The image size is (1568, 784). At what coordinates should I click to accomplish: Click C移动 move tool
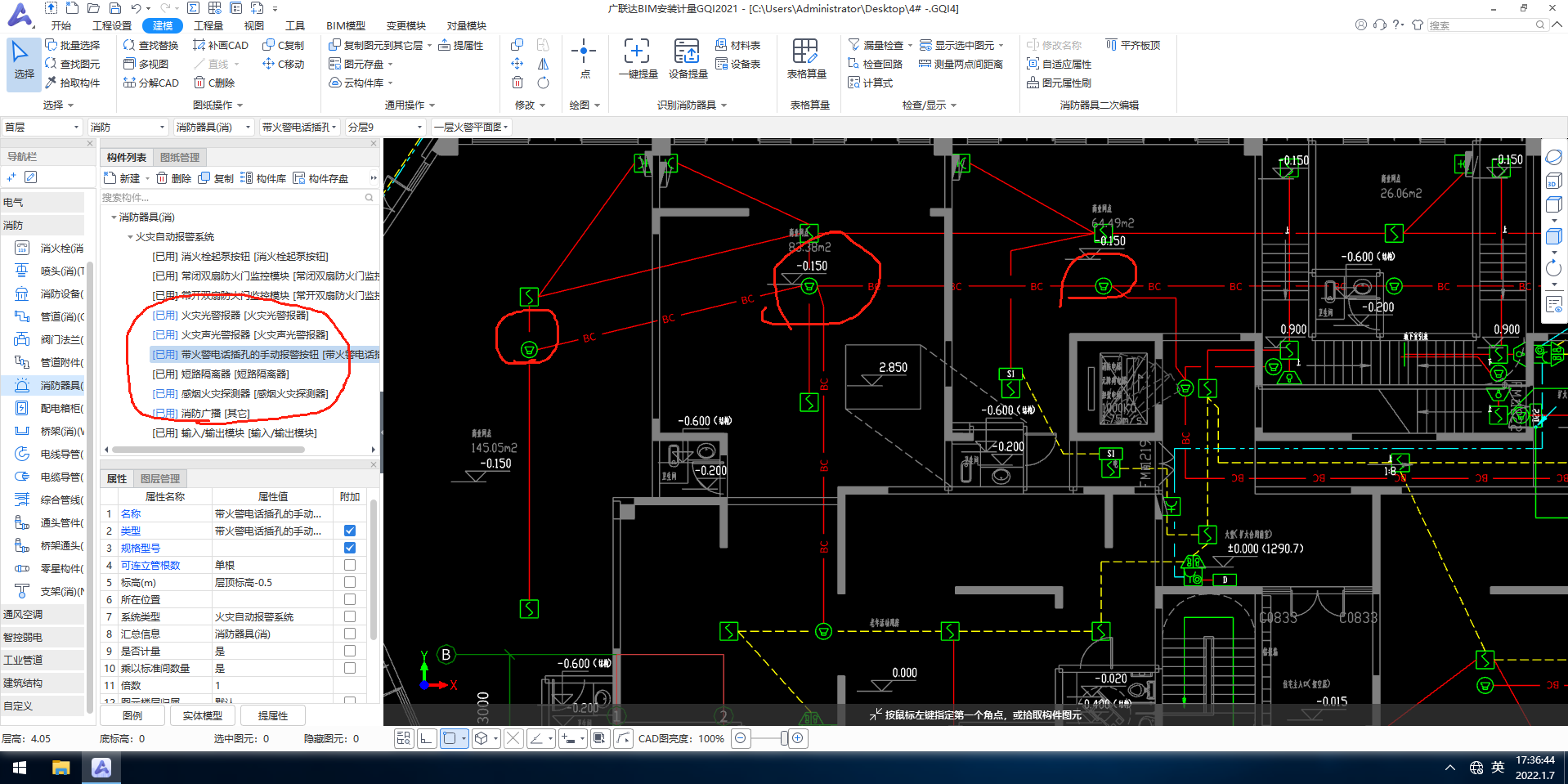[283, 64]
